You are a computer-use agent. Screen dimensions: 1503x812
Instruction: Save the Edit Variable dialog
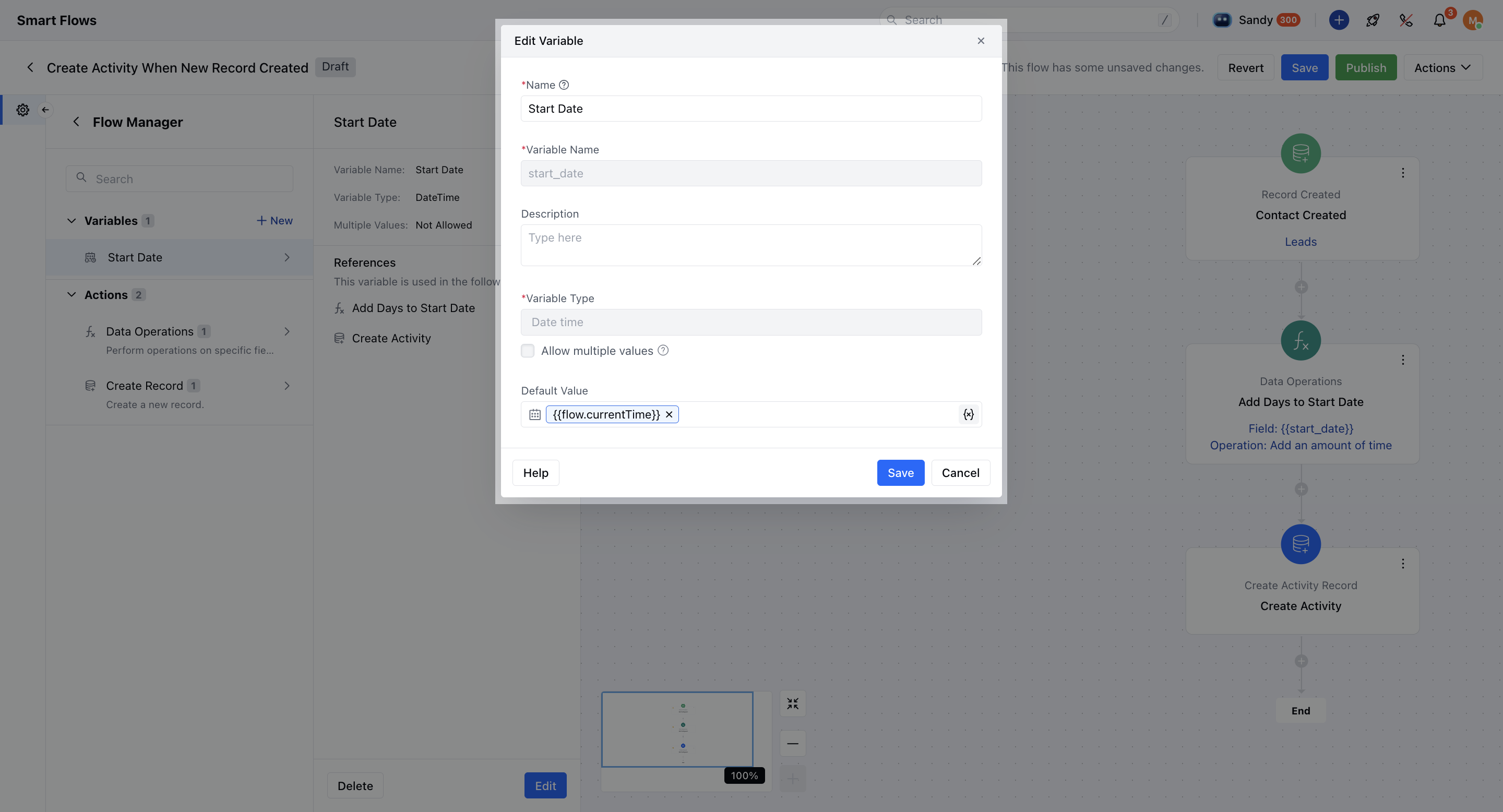[900, 472]
